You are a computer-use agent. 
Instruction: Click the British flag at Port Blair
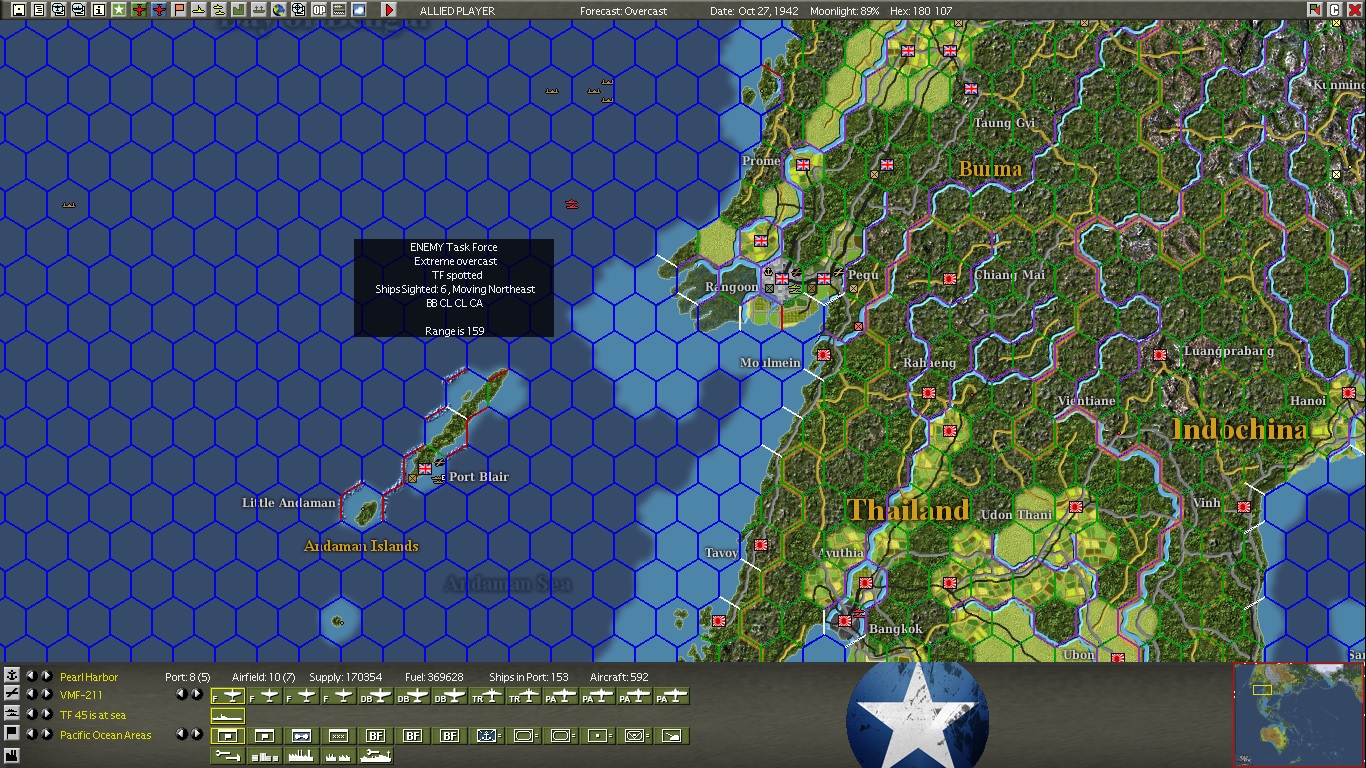pos(425,468)
